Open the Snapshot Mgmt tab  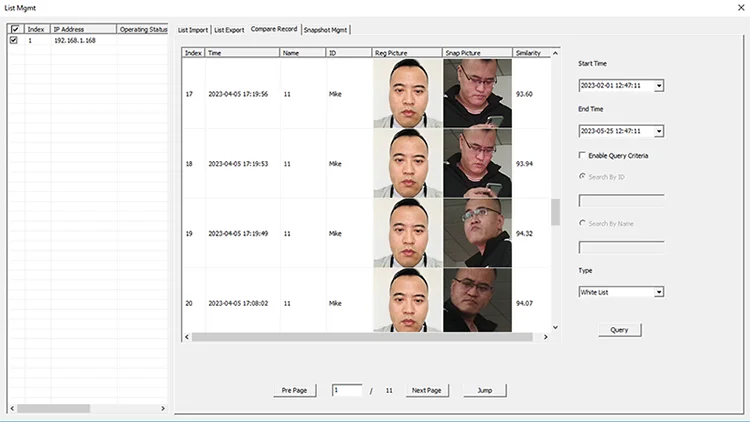[x=327, y=30]
